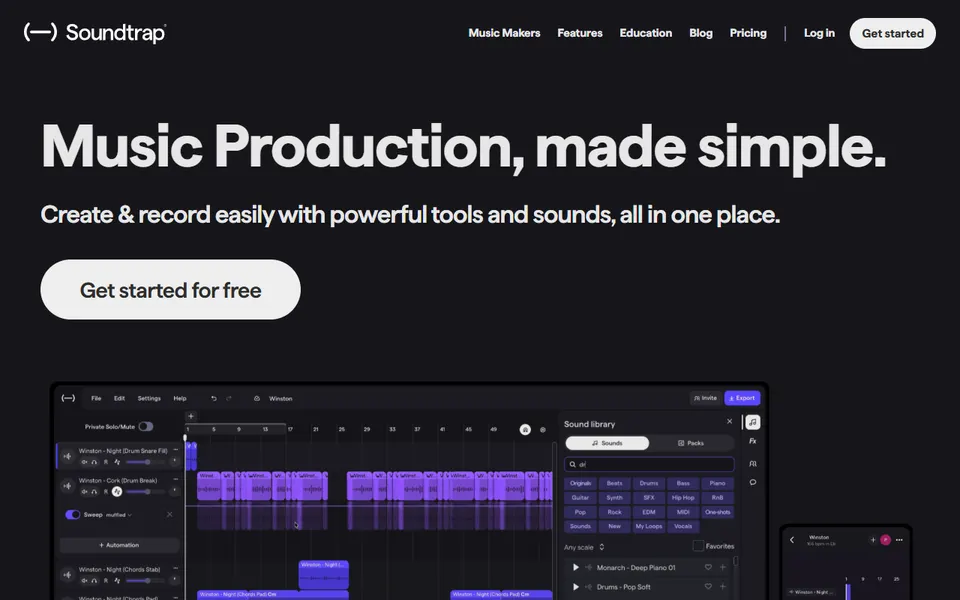Viewport: 960px width, 600px height.
Task: Open the Sweep muffled preset dropdown
Action: pos(119,515)
